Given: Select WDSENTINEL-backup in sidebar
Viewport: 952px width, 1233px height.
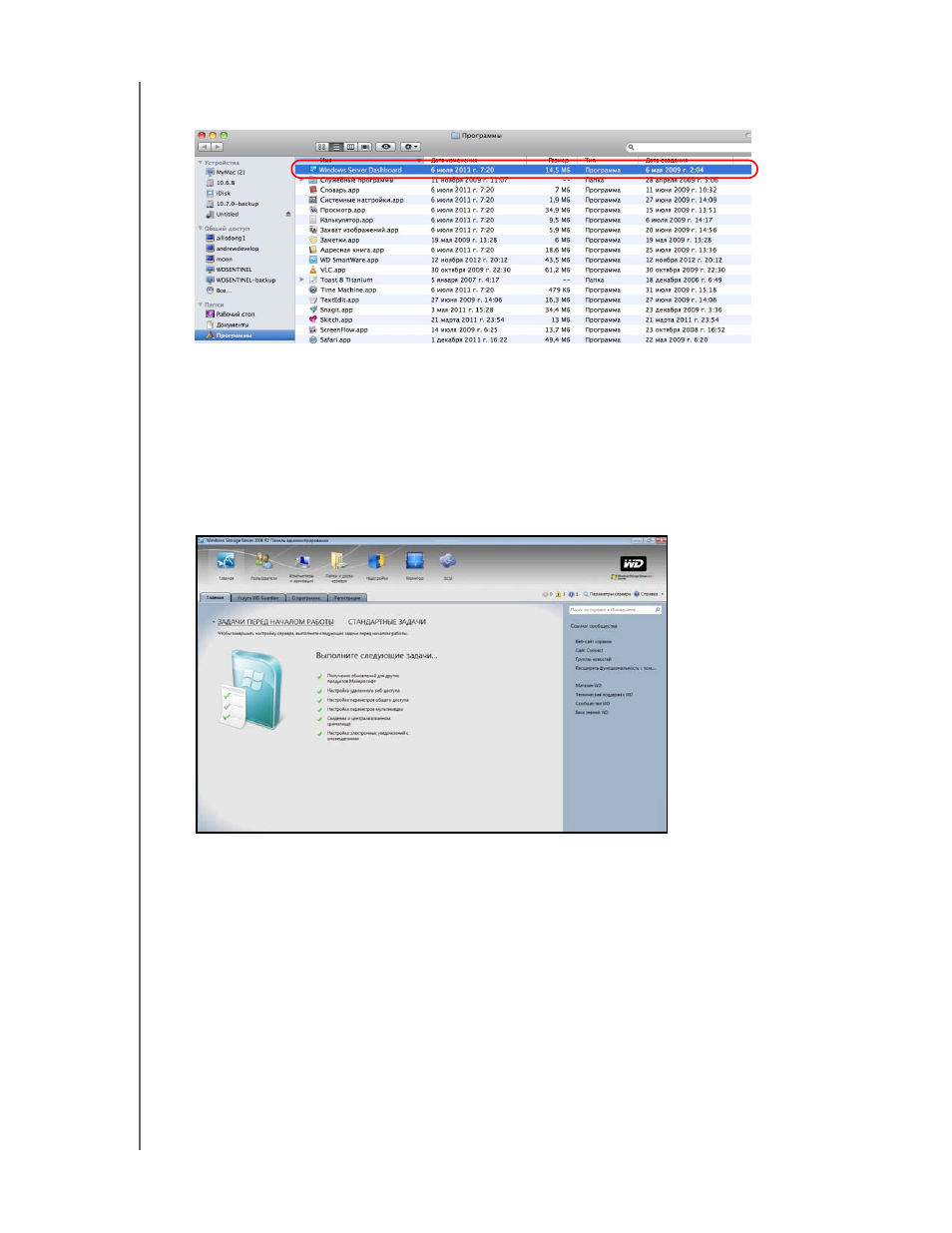Looking at the screenshot, I should coord(244,280).
